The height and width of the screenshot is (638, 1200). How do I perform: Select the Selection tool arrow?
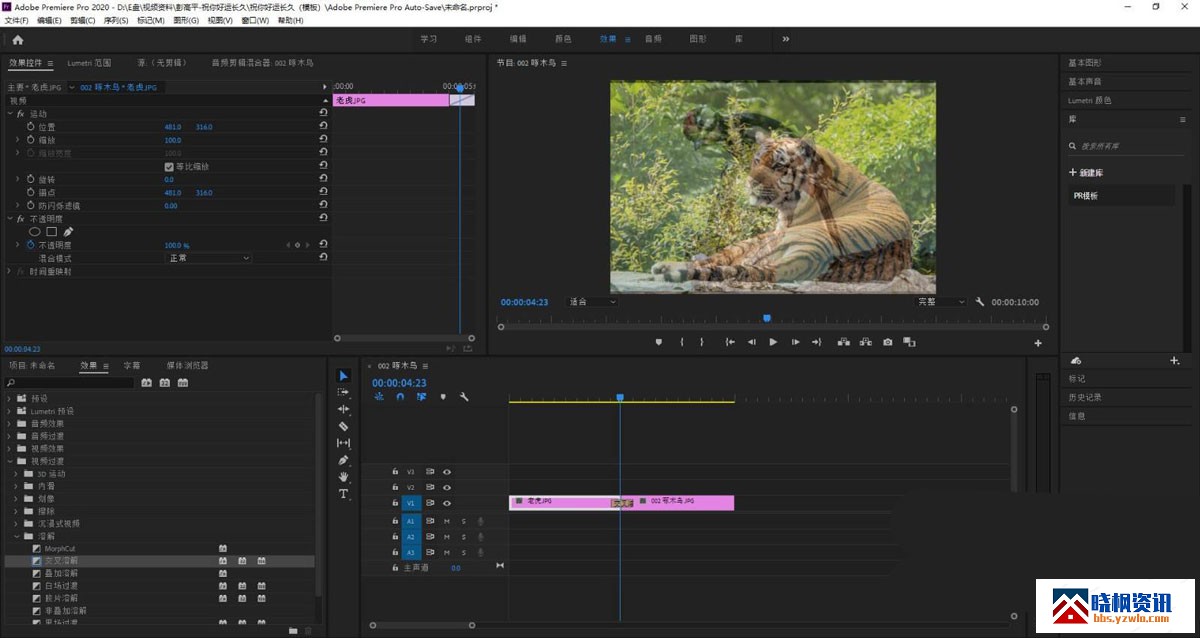[x=344, y=376]
